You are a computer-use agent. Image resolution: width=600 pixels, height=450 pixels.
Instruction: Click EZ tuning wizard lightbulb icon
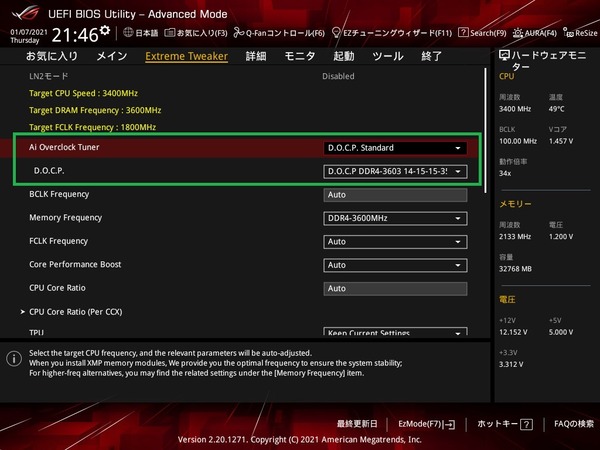pos(336,33)
